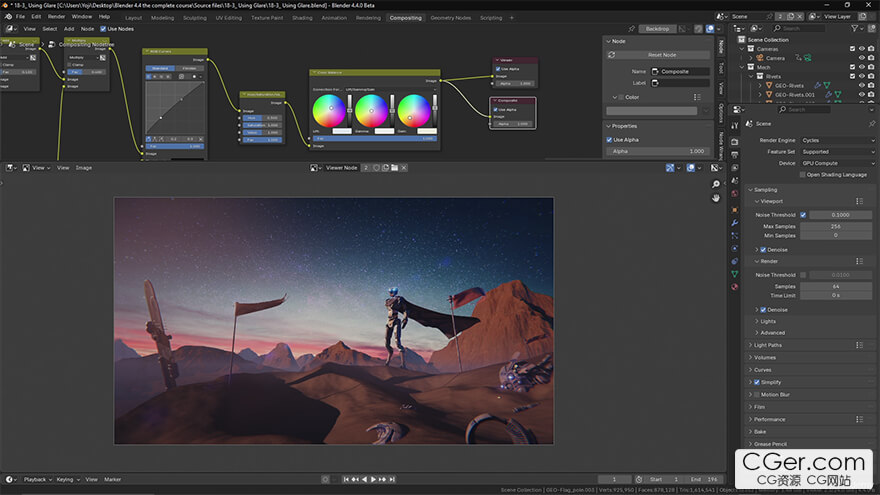The image size is (880, 495).
Task: Open the Physics properties tab icon
Action: 735,249
